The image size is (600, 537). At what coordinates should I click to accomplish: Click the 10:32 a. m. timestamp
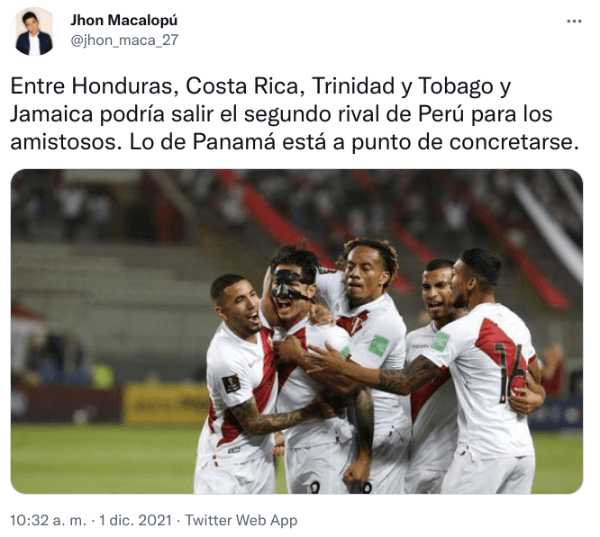[x=48, y=520]
